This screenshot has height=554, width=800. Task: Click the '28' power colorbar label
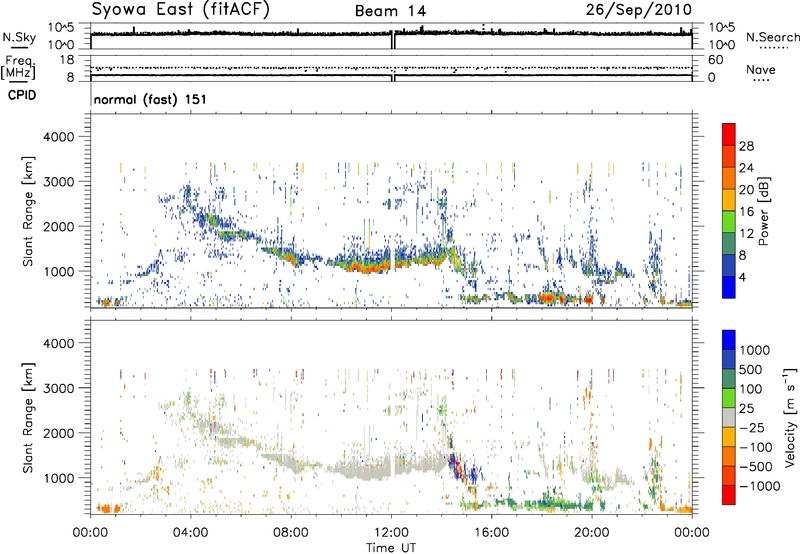tap(746, 146)
